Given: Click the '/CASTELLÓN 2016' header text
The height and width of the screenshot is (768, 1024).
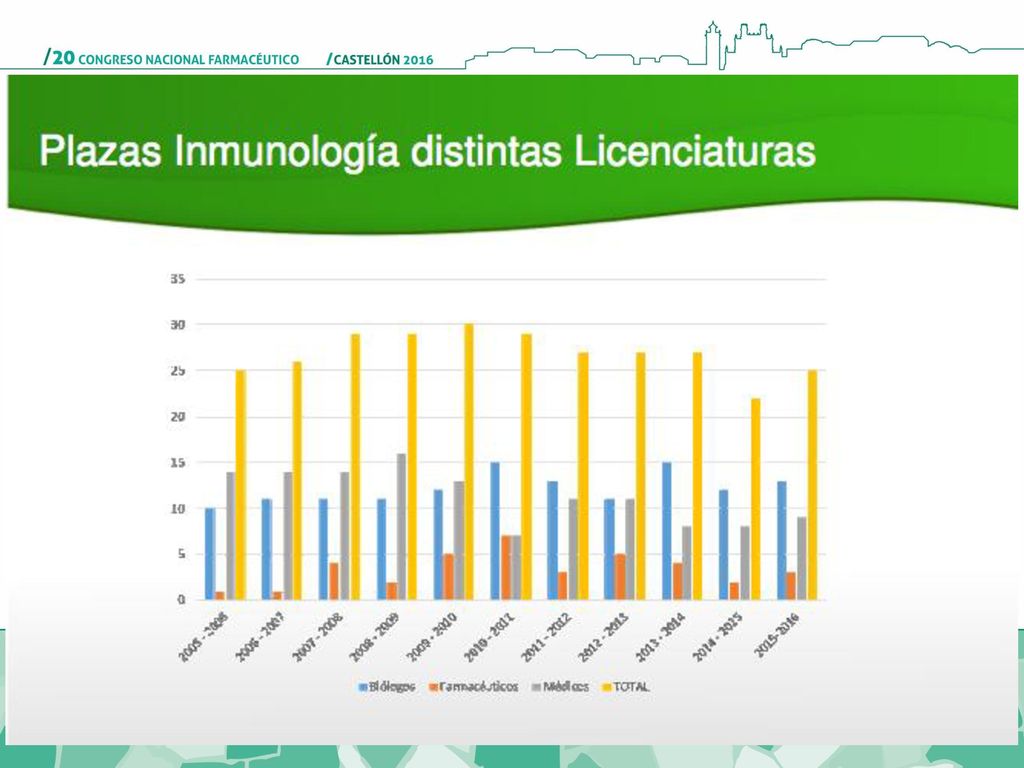Looking at the screenshot, I should pyautogui.click(x=379, y=59).
